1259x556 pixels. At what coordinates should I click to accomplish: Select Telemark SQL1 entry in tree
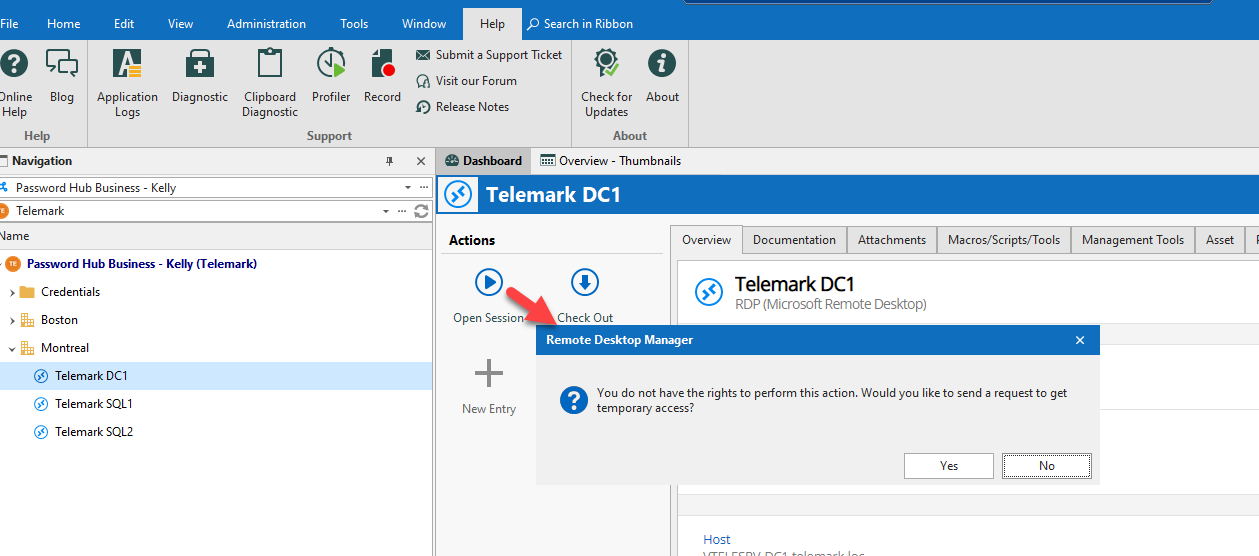93,404
